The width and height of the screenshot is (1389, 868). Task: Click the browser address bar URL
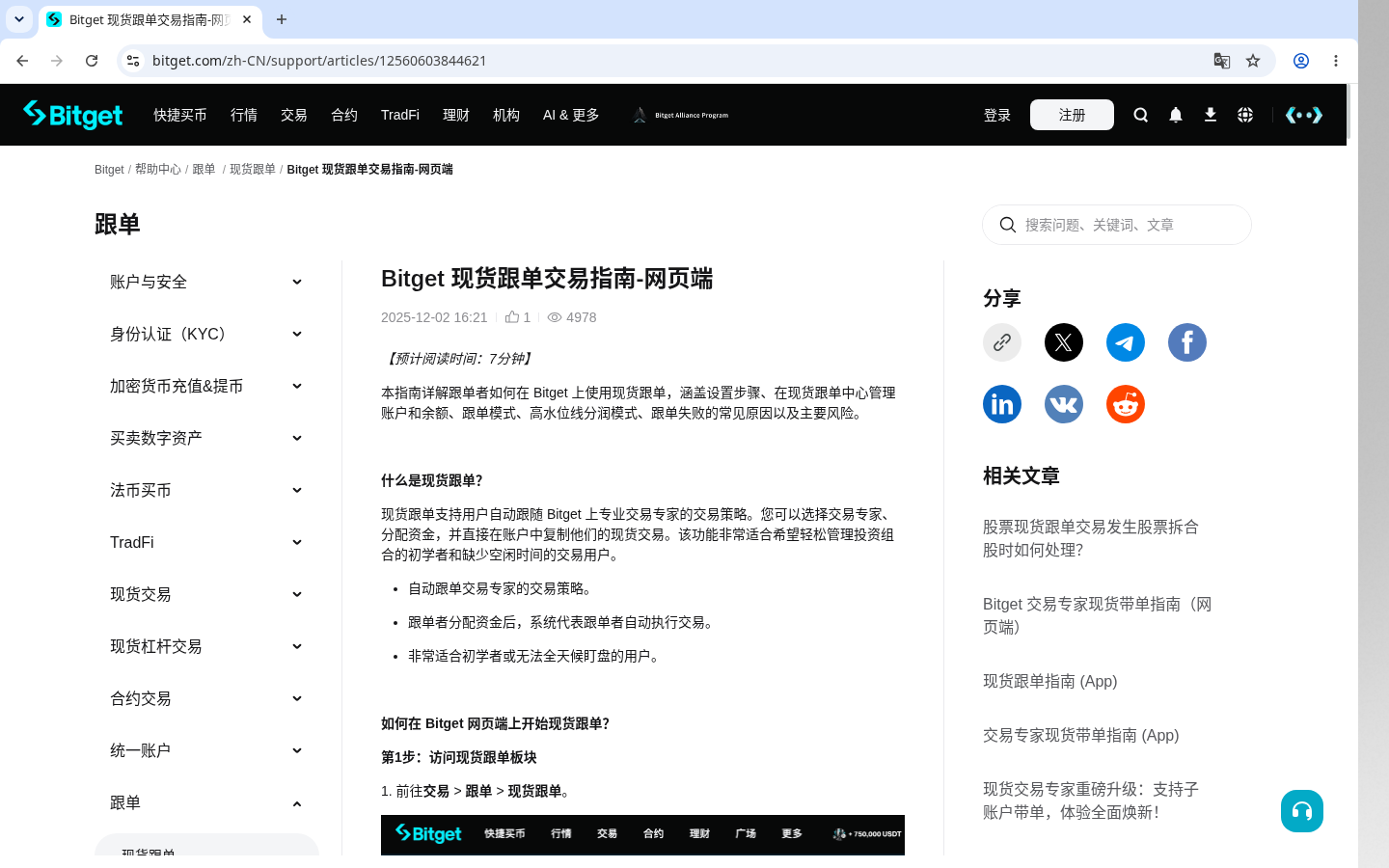(319, 61)
